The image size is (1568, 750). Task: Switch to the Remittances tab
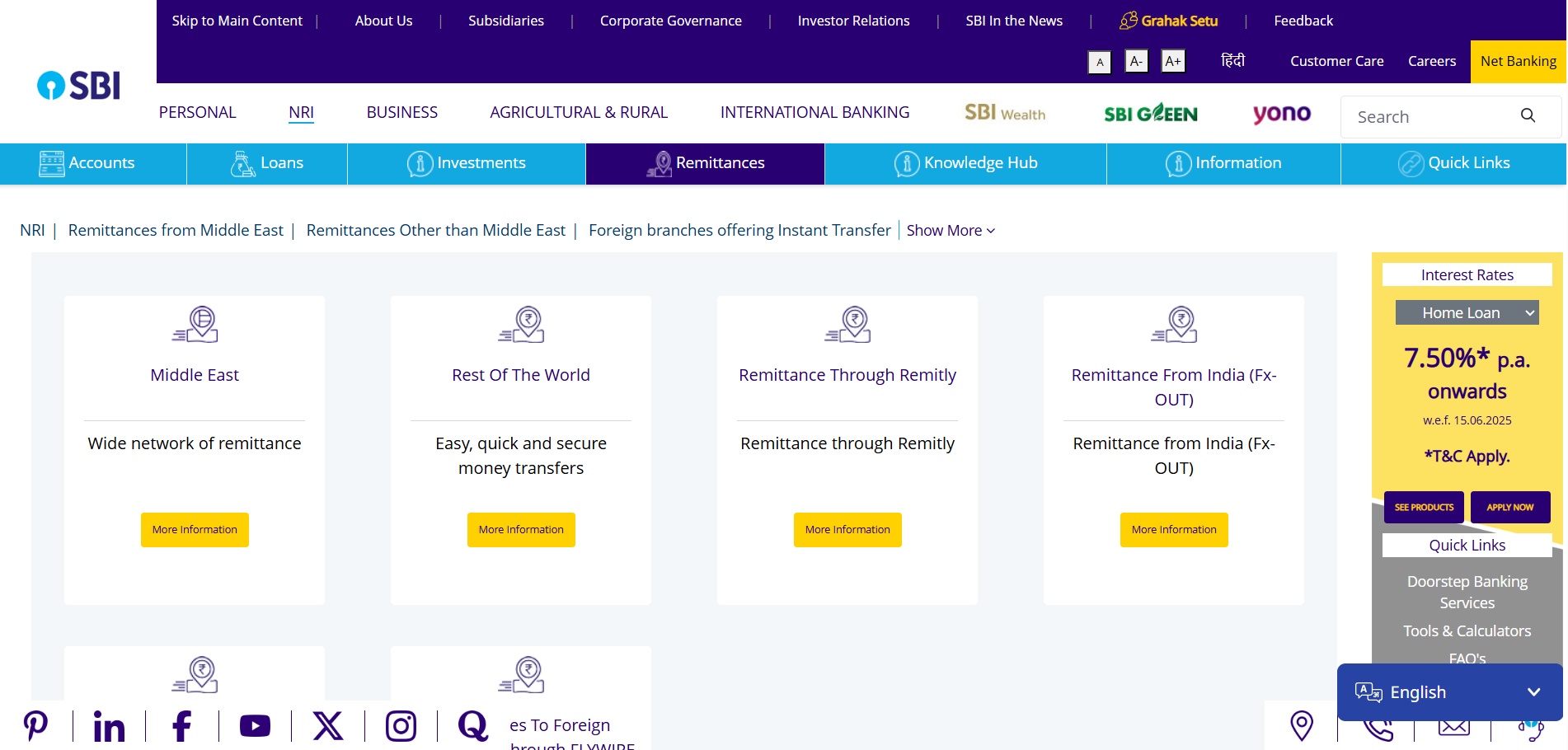[x=705, y=163]
